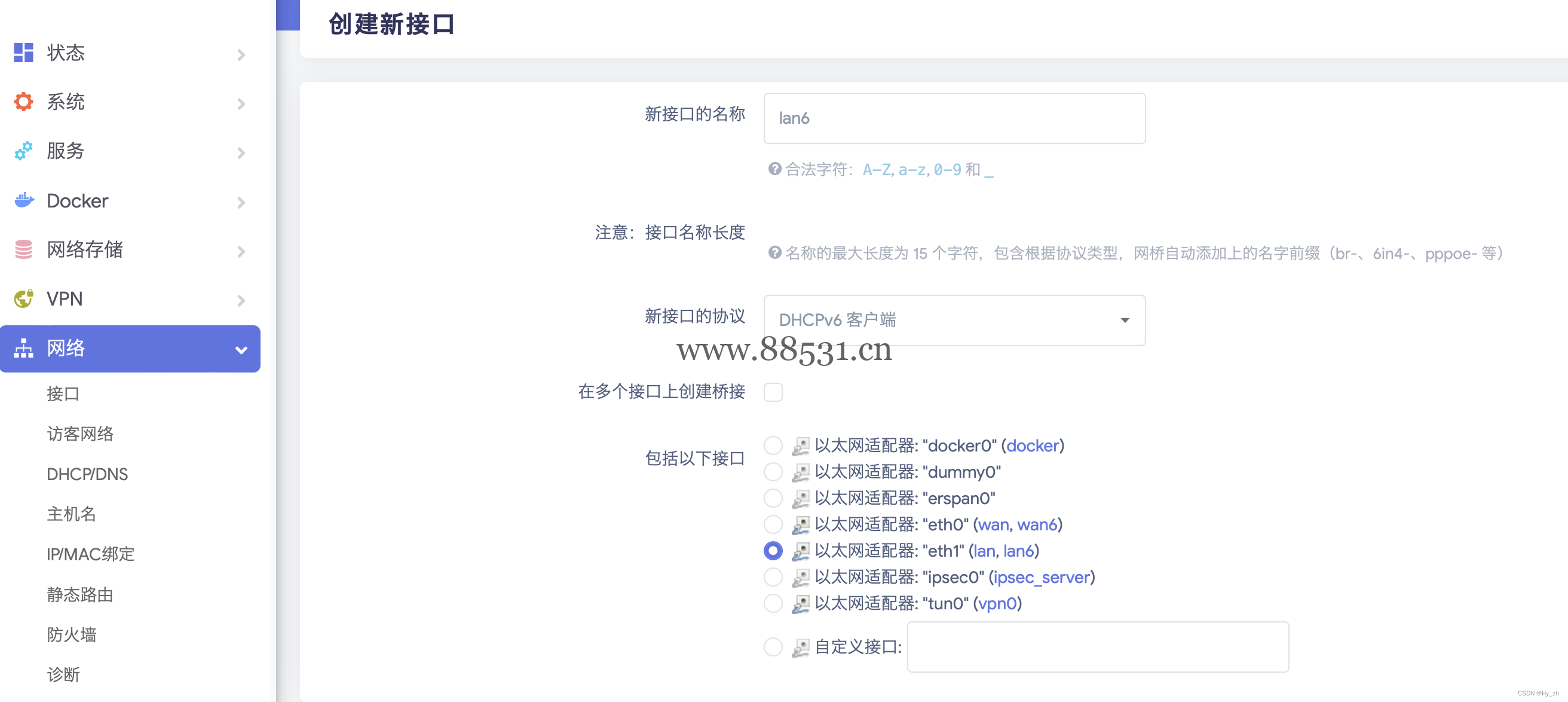Select the tun0 radio button
Image resolution: width=1568 pixels, height=702 pixels.
pos(773,603)
